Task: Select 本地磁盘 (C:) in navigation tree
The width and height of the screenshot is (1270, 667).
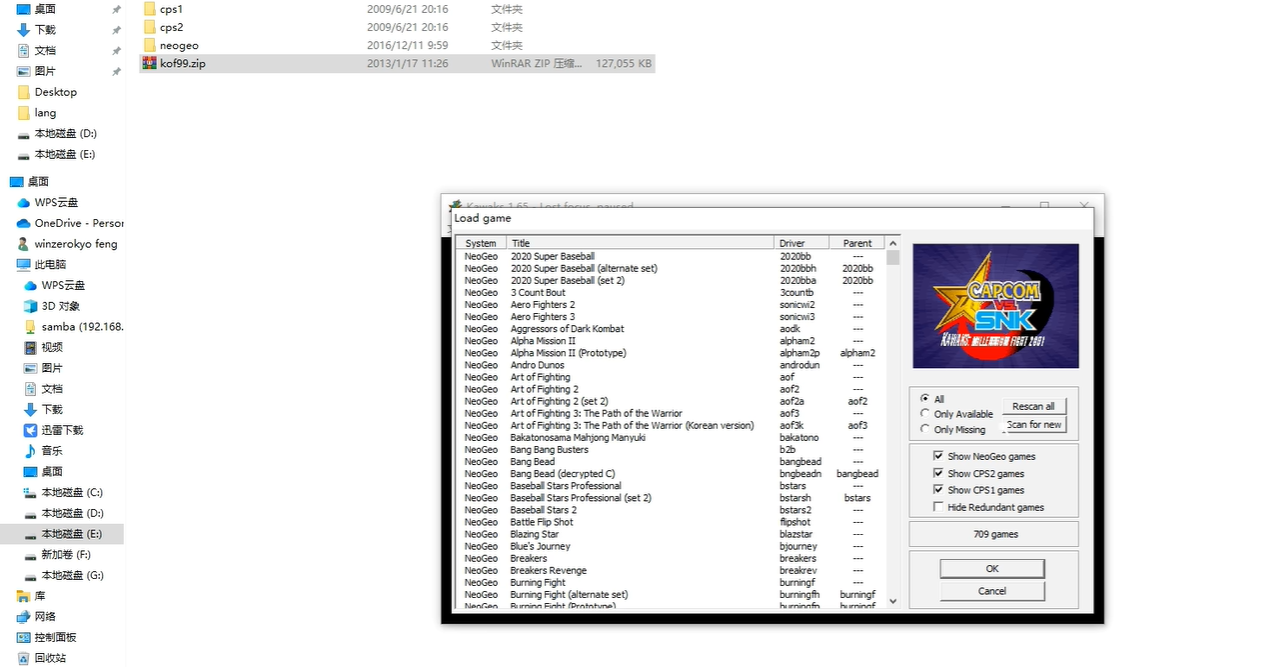Action: tap(72, 492)
